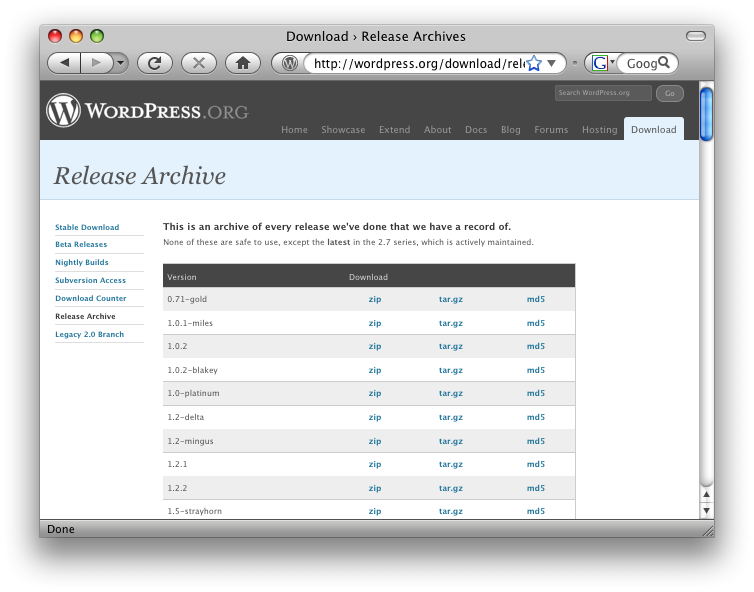Go forward with the Forward arrow button

click(x=96, y=63)
